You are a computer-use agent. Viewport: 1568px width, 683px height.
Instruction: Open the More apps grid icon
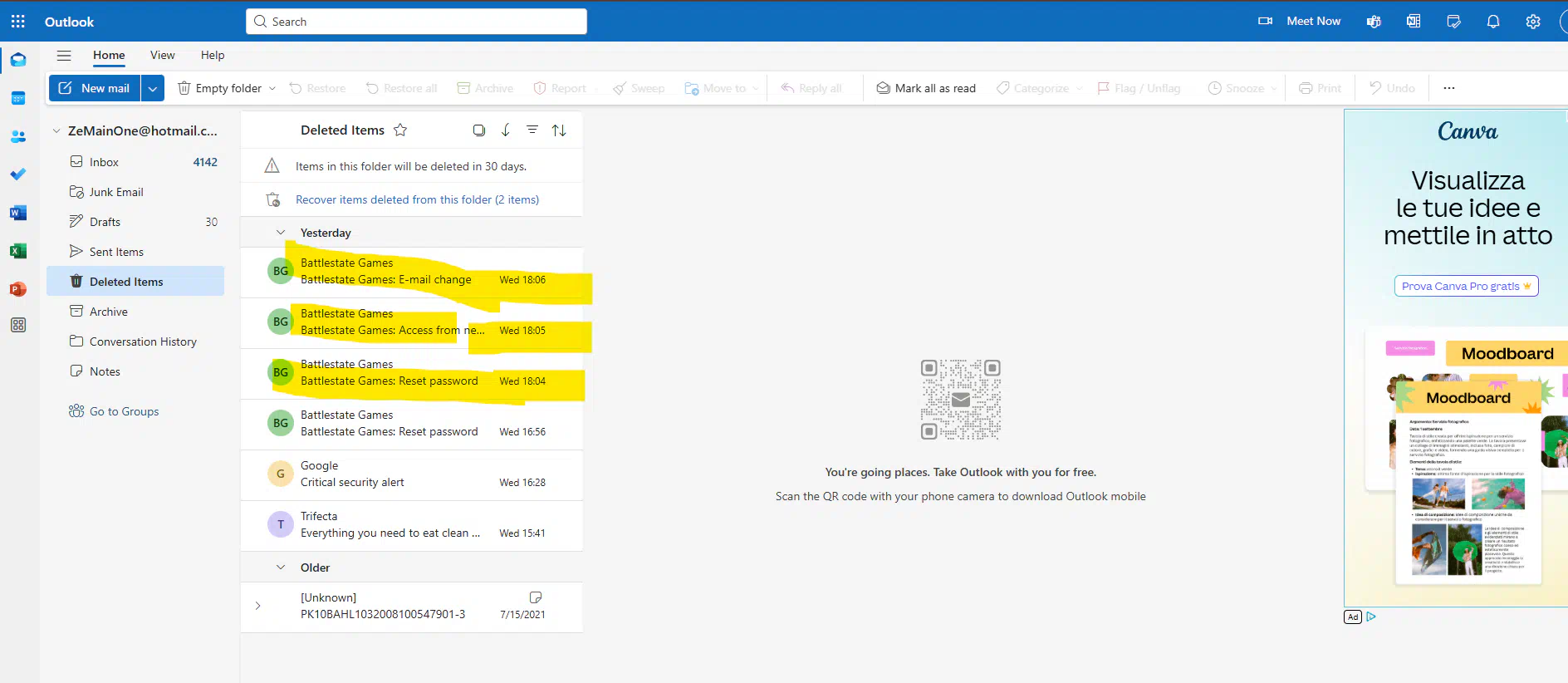pyautogui.click(x=18, y=325)
